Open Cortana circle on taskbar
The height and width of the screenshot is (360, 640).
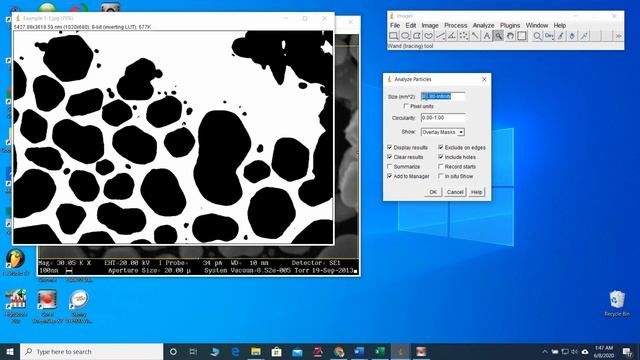coord(173,351)
